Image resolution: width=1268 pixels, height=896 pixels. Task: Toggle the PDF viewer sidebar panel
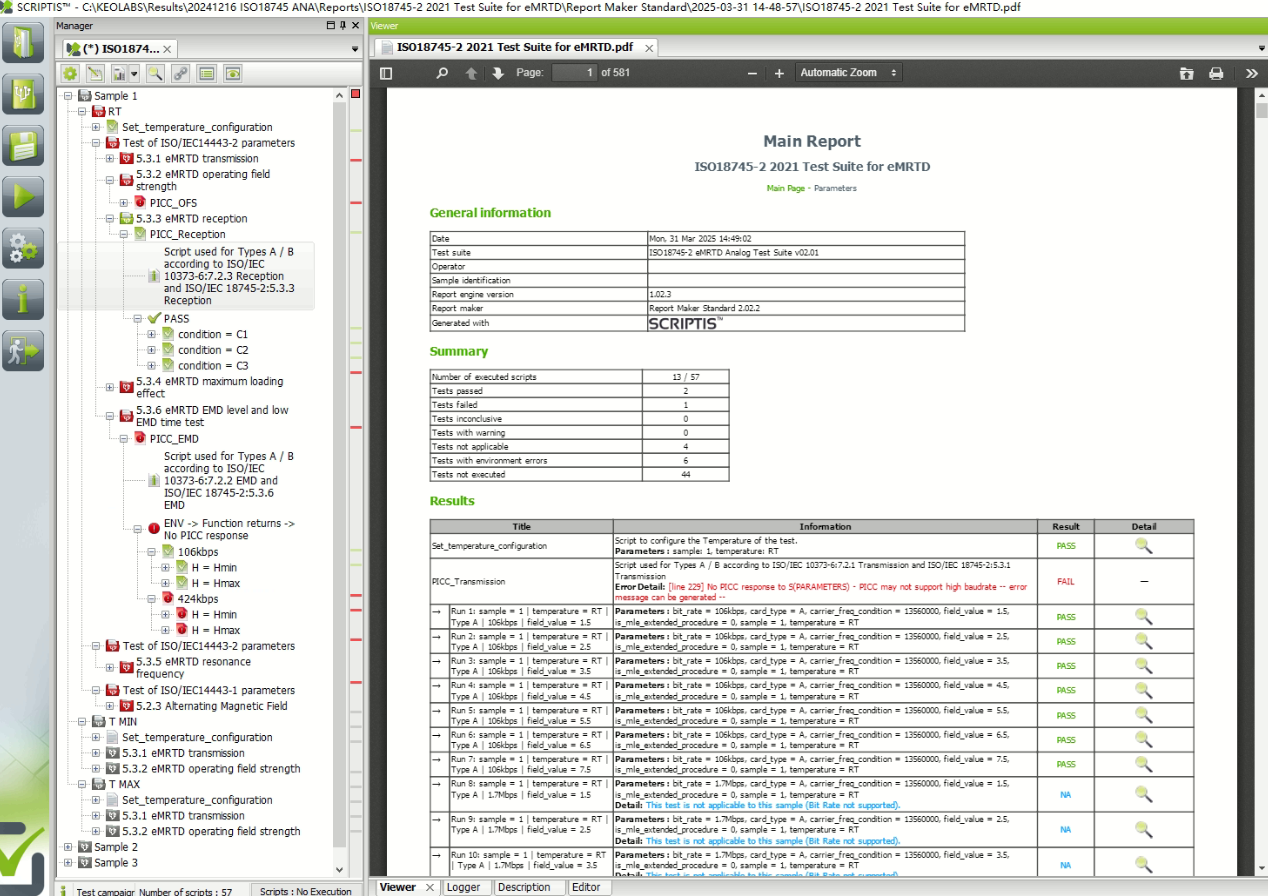point(386,73)
